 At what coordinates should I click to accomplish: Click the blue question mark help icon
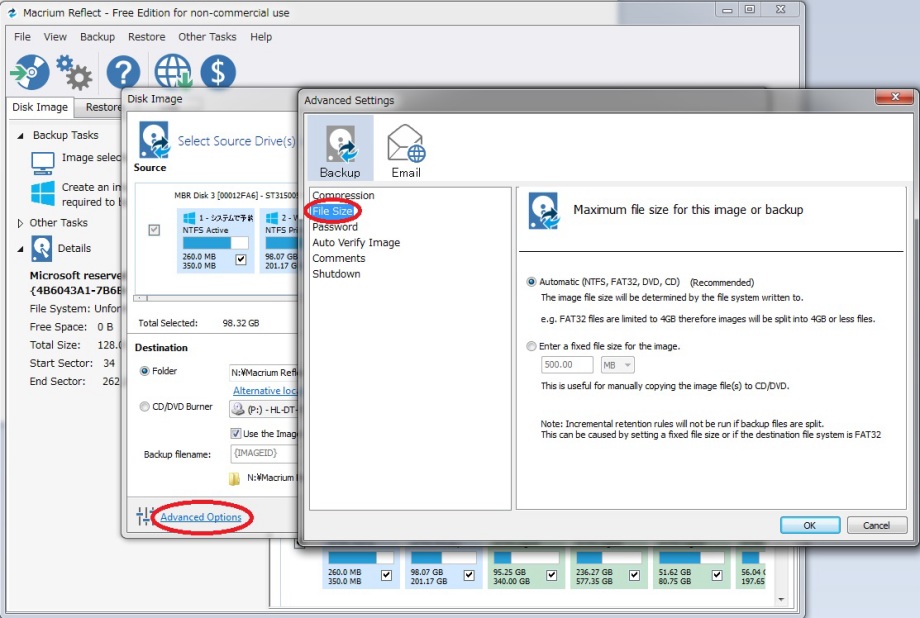[x=123, y=72]
